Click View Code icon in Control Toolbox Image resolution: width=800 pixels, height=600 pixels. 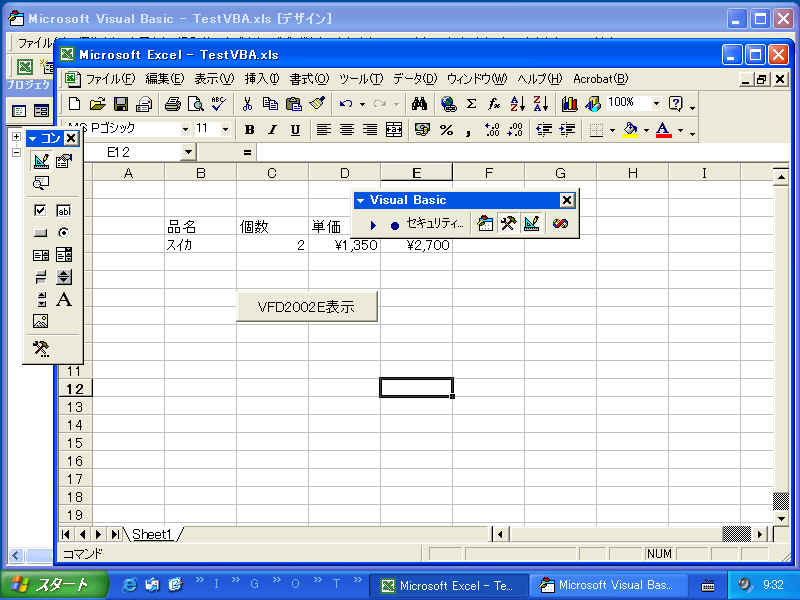pos(41,183)
